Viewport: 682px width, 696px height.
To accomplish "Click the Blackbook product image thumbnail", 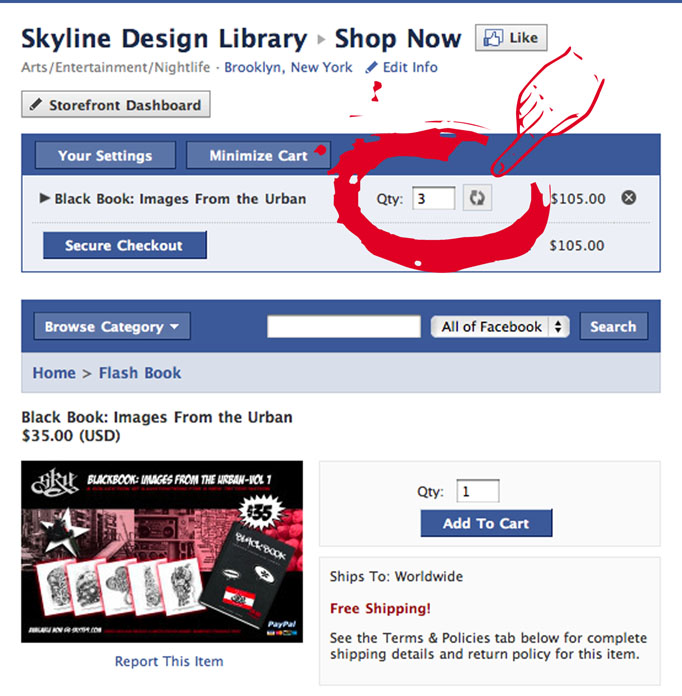I will coord(162,552).
